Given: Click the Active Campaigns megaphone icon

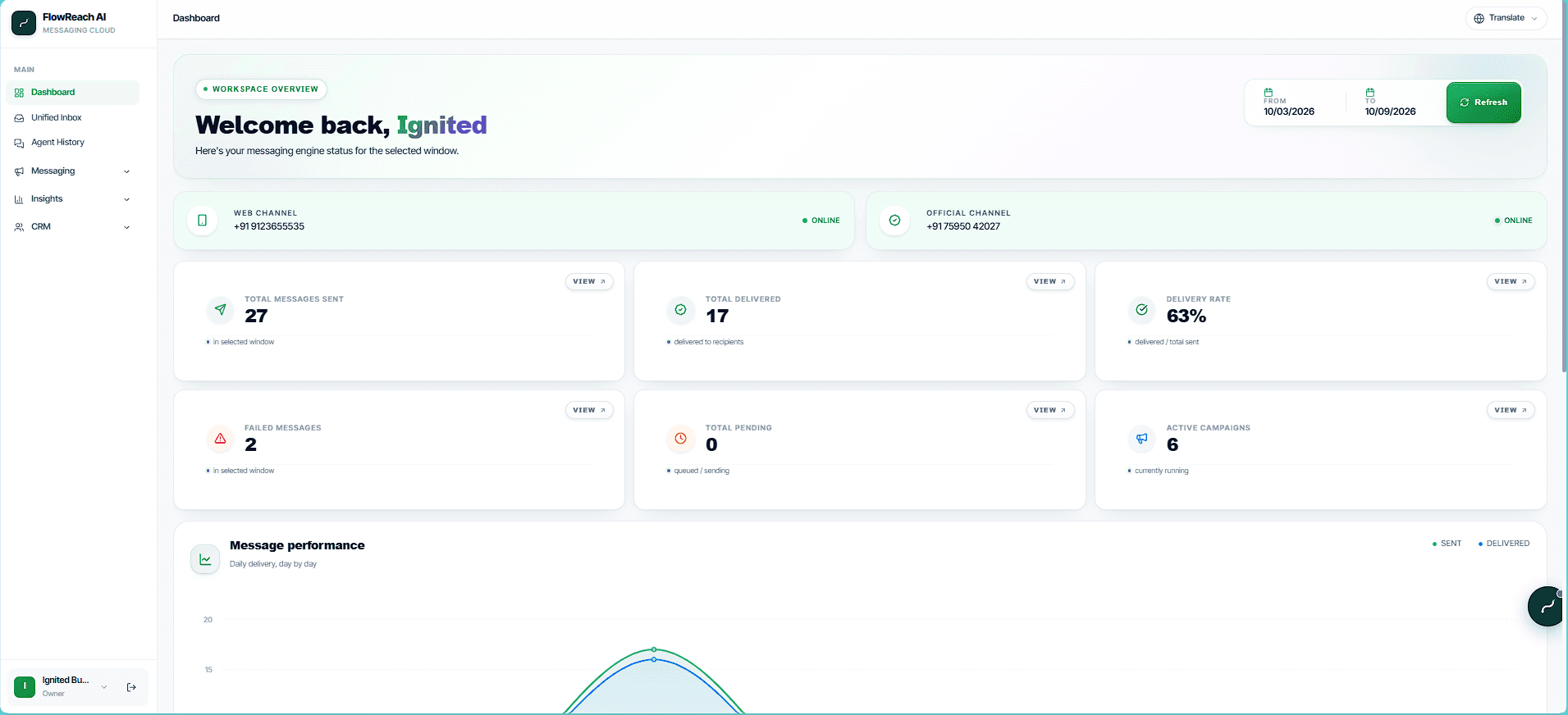Looking at the screenshot, I should (x=1141, y=439).
